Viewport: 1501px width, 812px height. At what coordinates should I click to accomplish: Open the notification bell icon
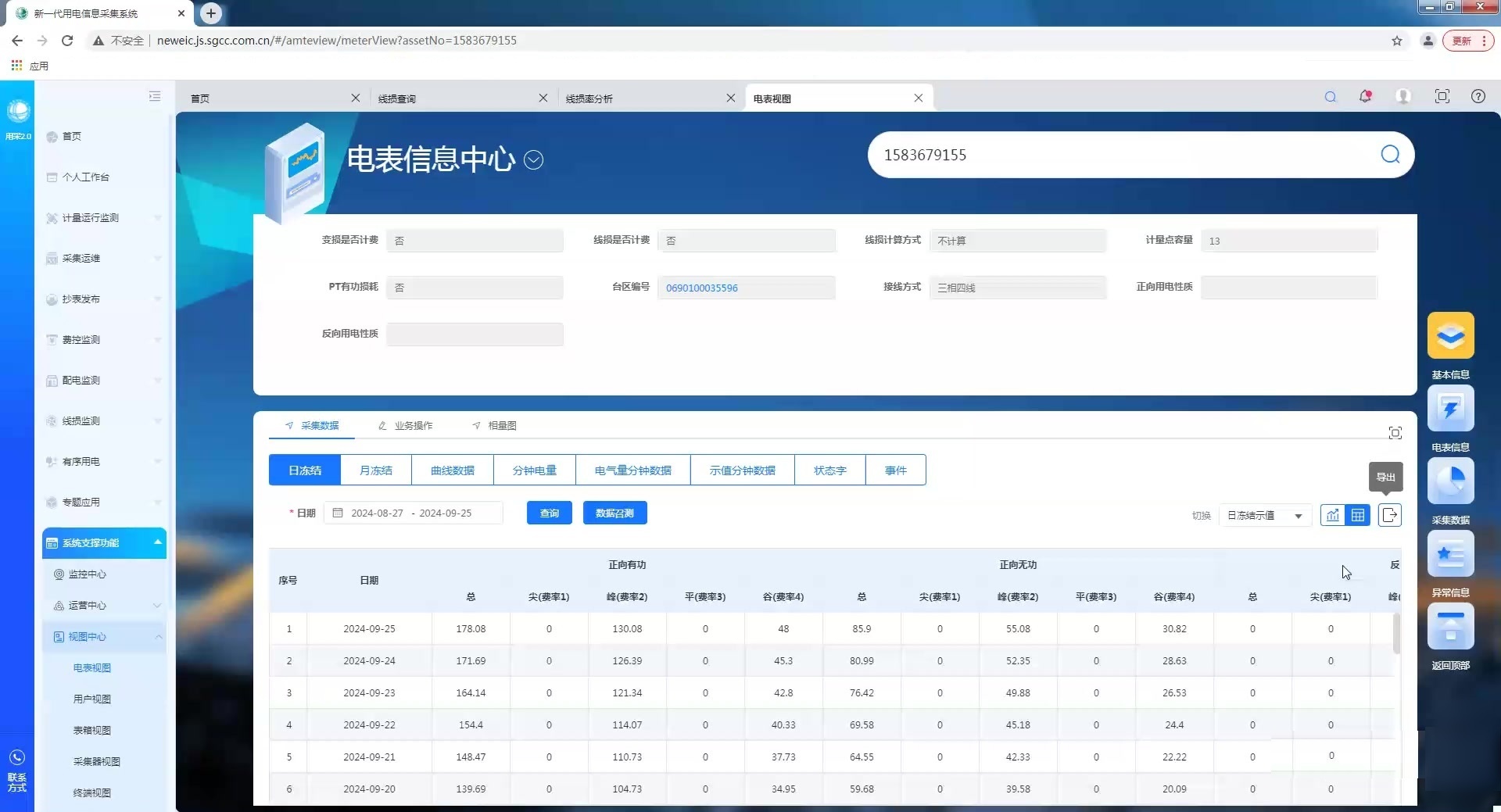click(1365, 97)
